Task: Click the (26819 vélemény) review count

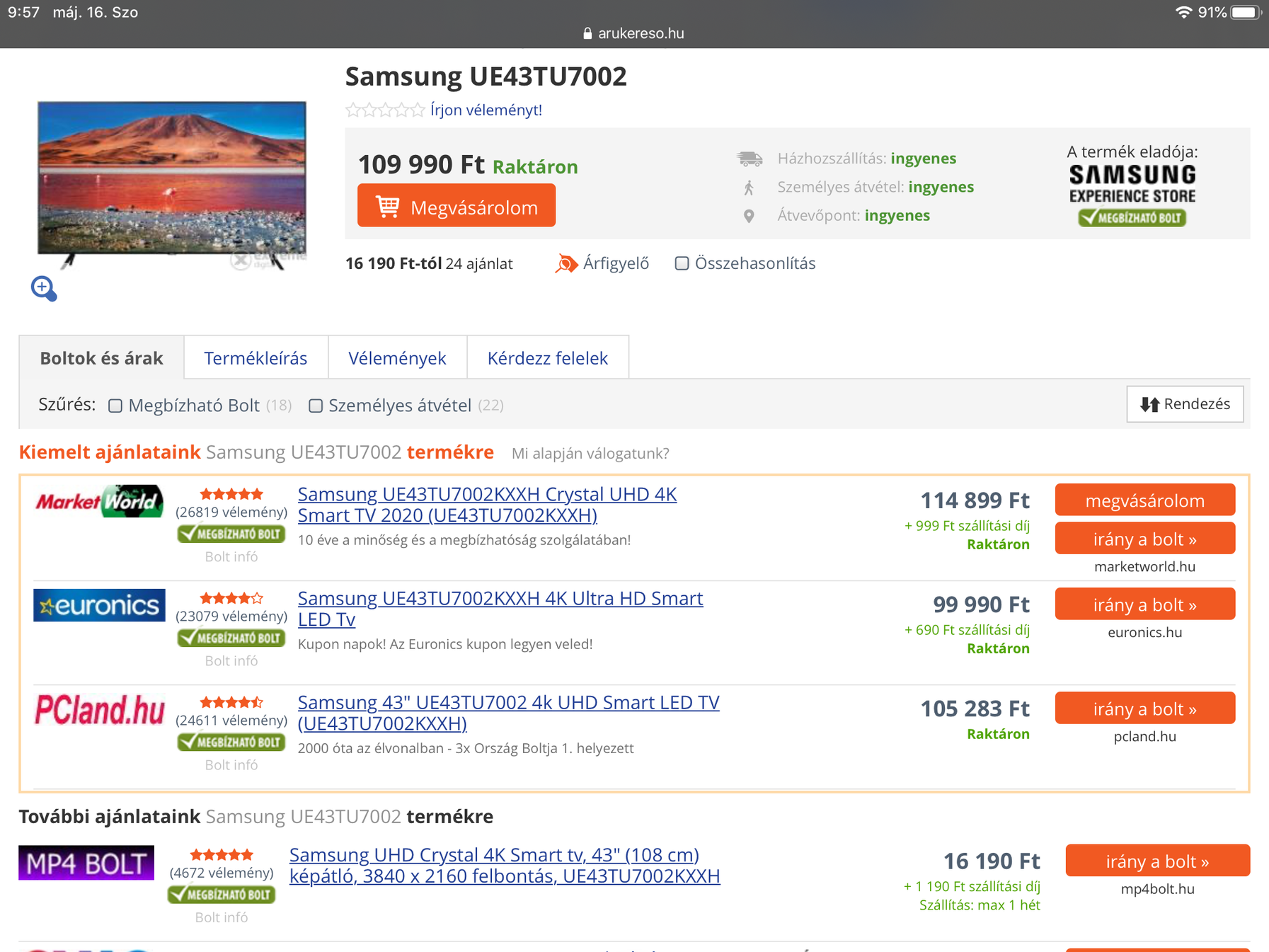Action: point(231,512)
